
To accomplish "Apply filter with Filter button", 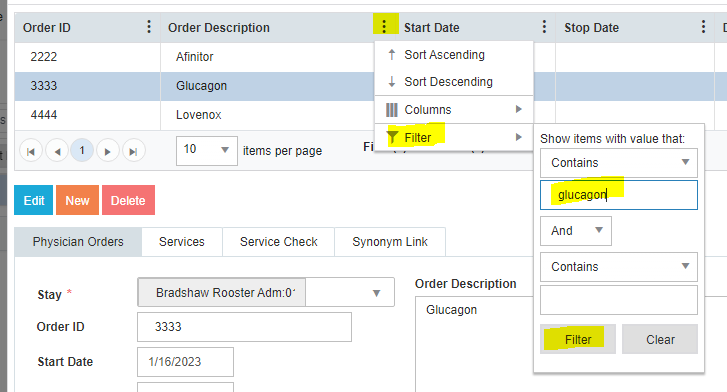I will coord(578,340).
